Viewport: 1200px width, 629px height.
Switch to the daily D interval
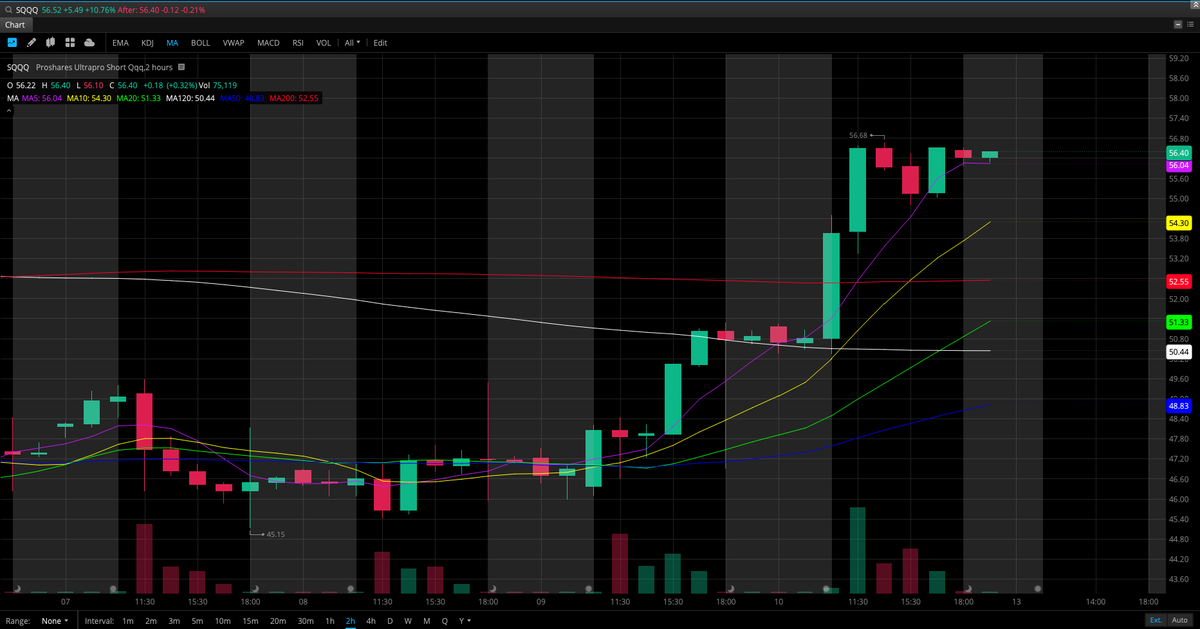pyautogui.click(x=390, y=621)
